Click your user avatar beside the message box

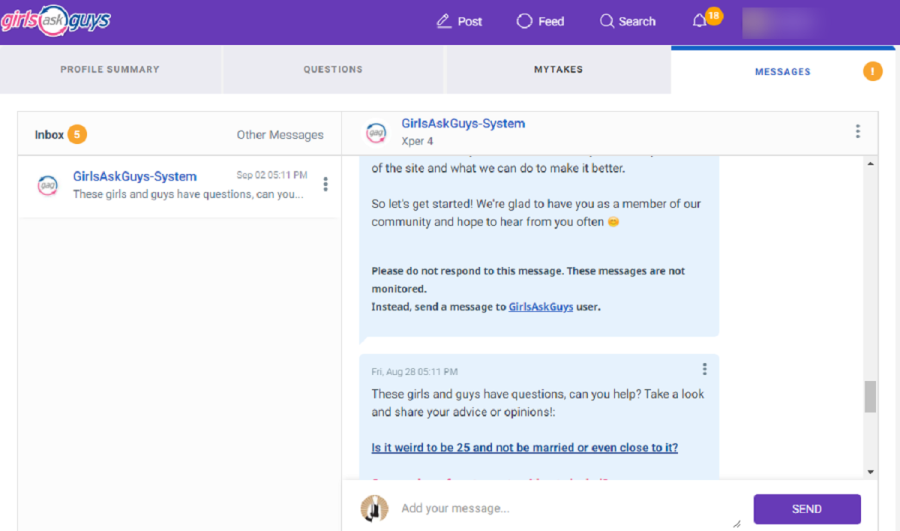click(374, 509)
